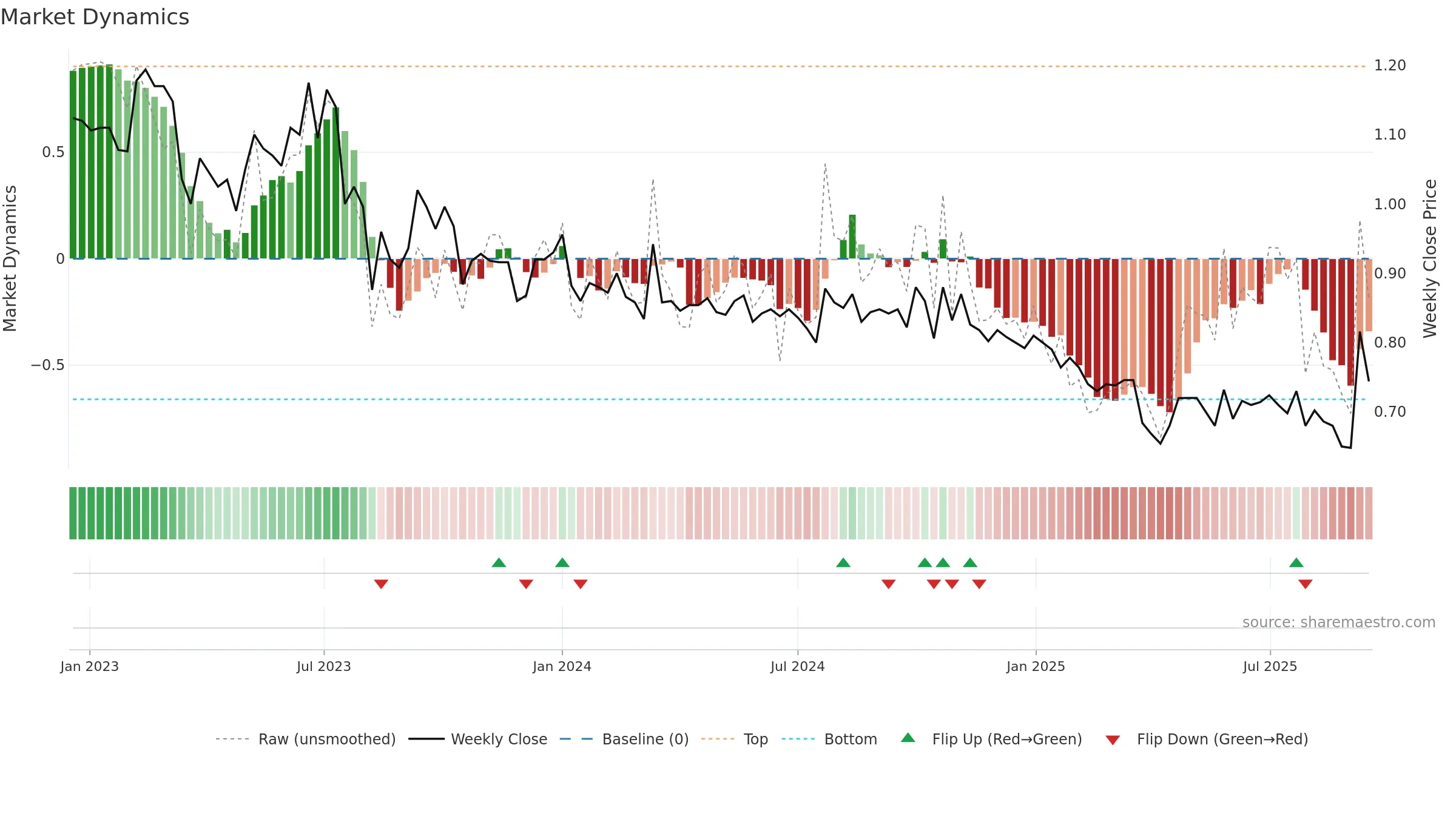Click the 0.80 right axis tick label
The height and width of the screenshot is (819, 1456).
click(1390, 343)
